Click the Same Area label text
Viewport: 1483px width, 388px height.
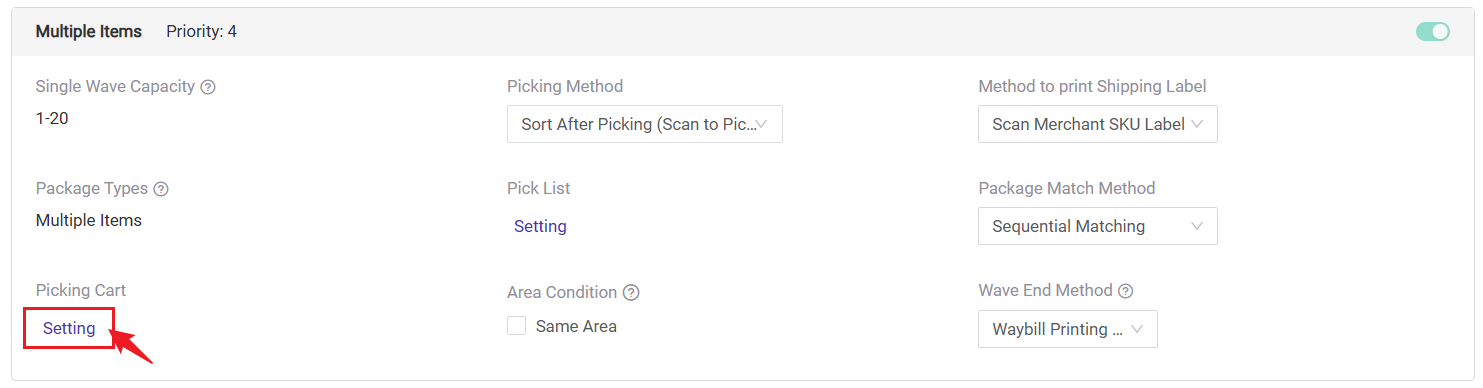(x=576, y=326)
